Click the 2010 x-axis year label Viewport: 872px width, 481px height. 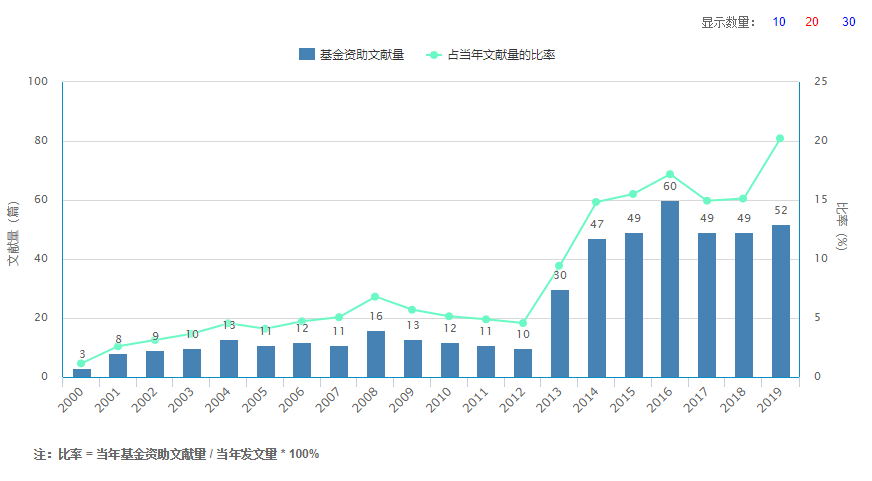coord(440,400)
